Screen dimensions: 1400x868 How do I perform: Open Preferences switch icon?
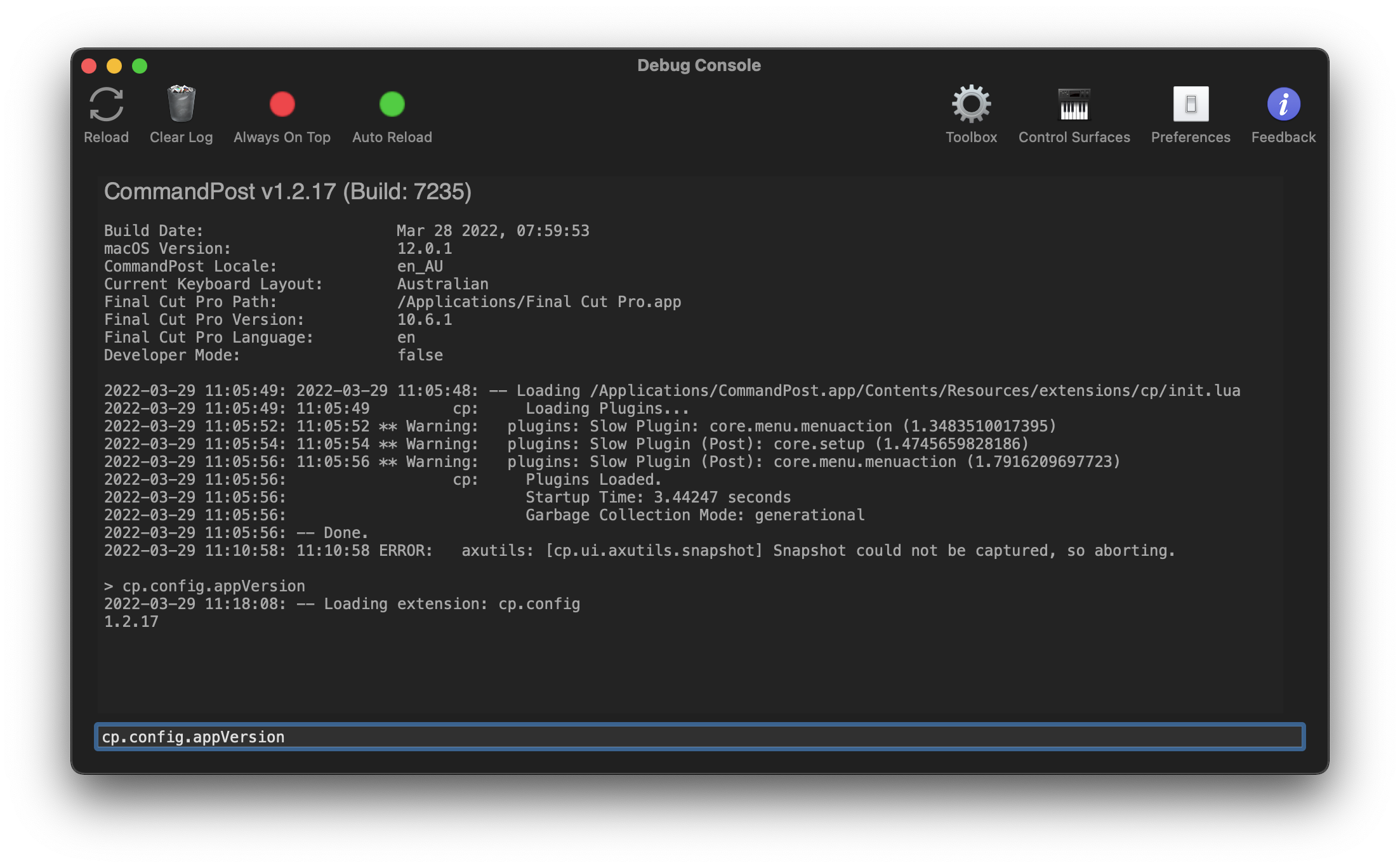click(1191, 104)
